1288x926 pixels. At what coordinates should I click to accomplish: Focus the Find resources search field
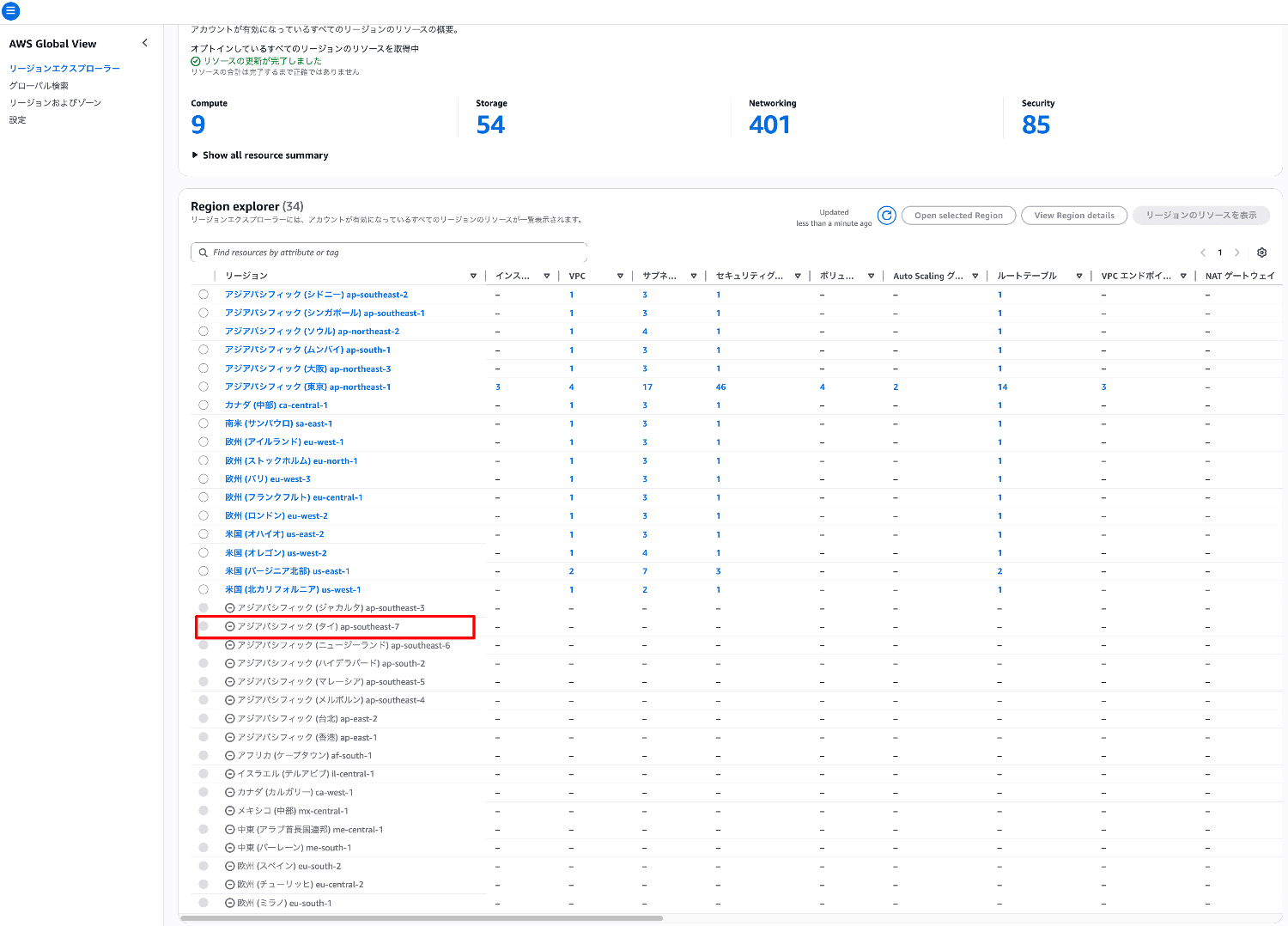click(x=389, y=253)
